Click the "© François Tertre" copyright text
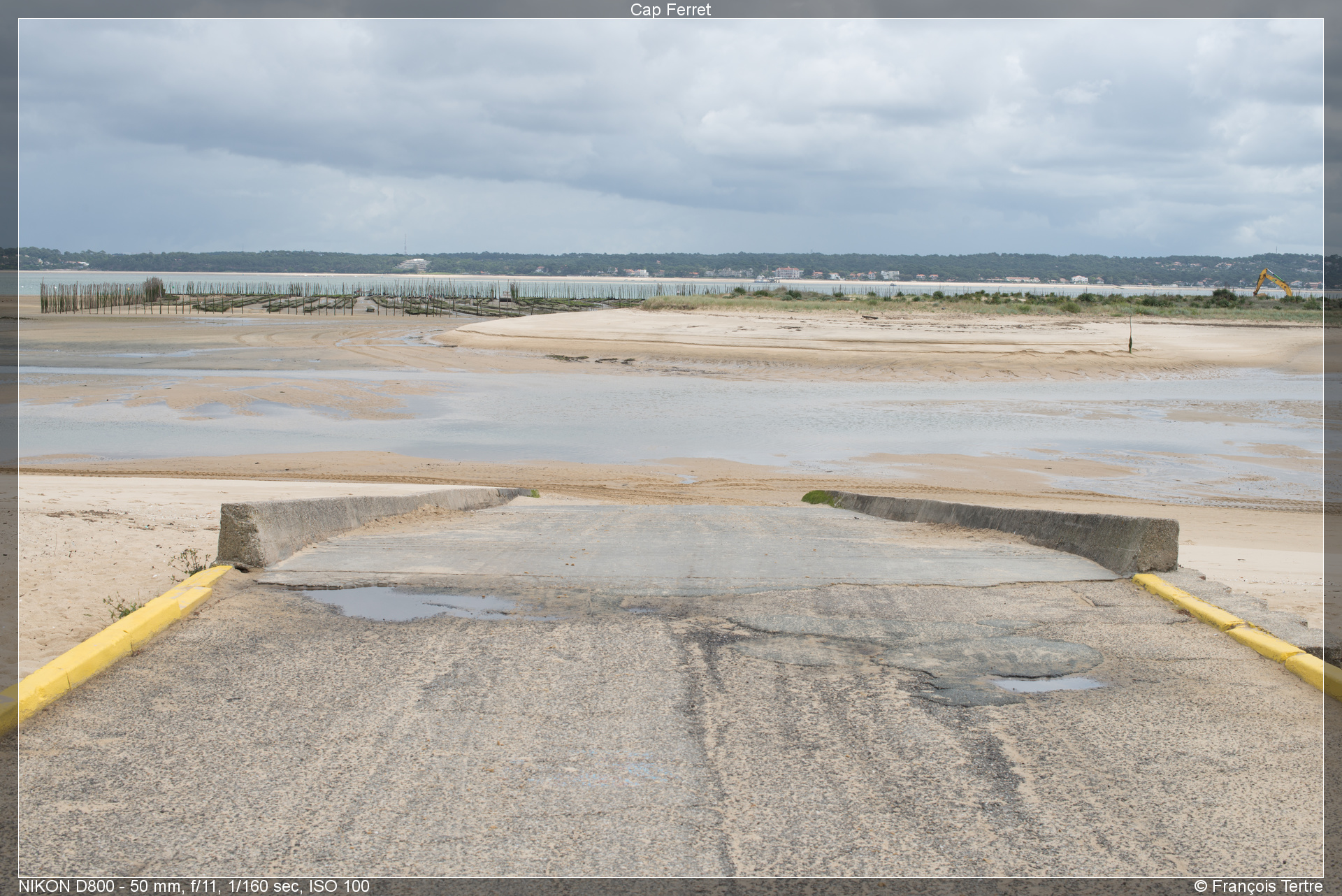 click(x=1259, y=886)
